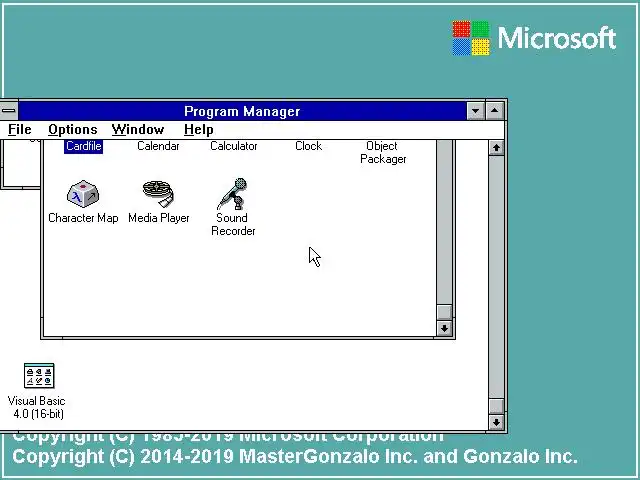Maximize Program Manager with the up-arrow button
This screenshot has height=480, width=640.
pyautogui.click(x=495, y=111)
